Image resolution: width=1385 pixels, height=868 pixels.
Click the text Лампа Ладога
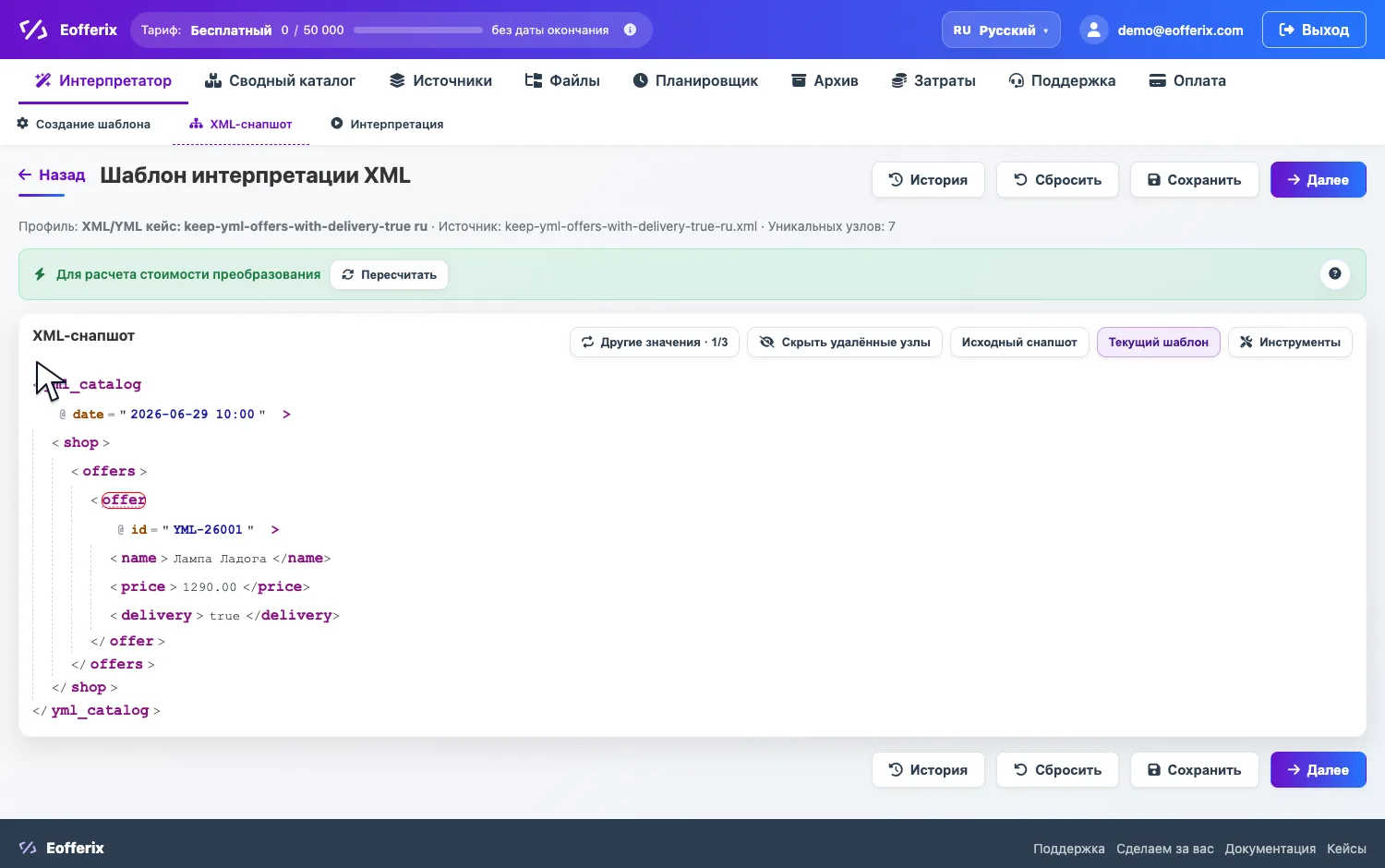click(220, 559)
